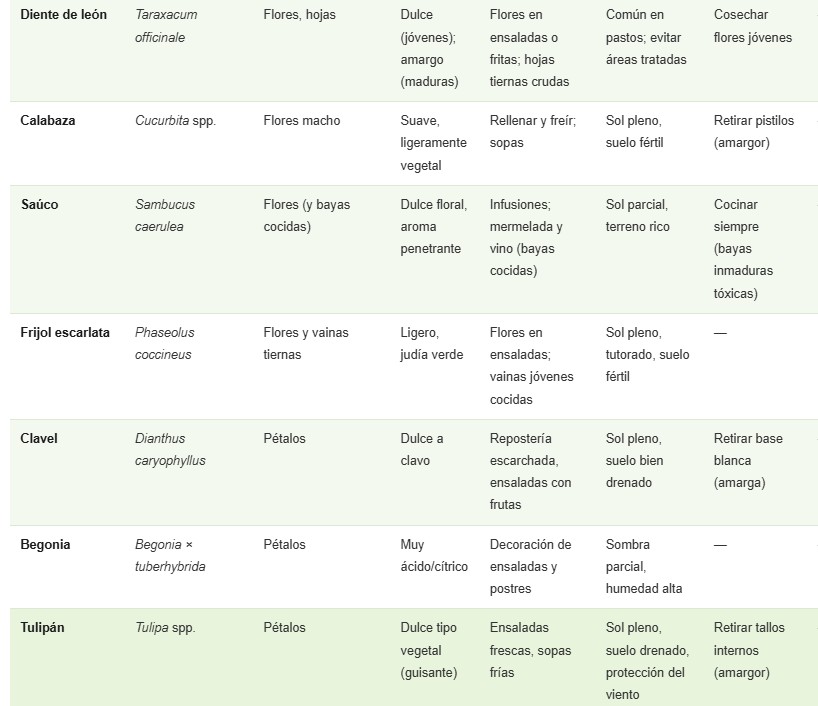Click the 'Saúco' row name

point(40,204)
